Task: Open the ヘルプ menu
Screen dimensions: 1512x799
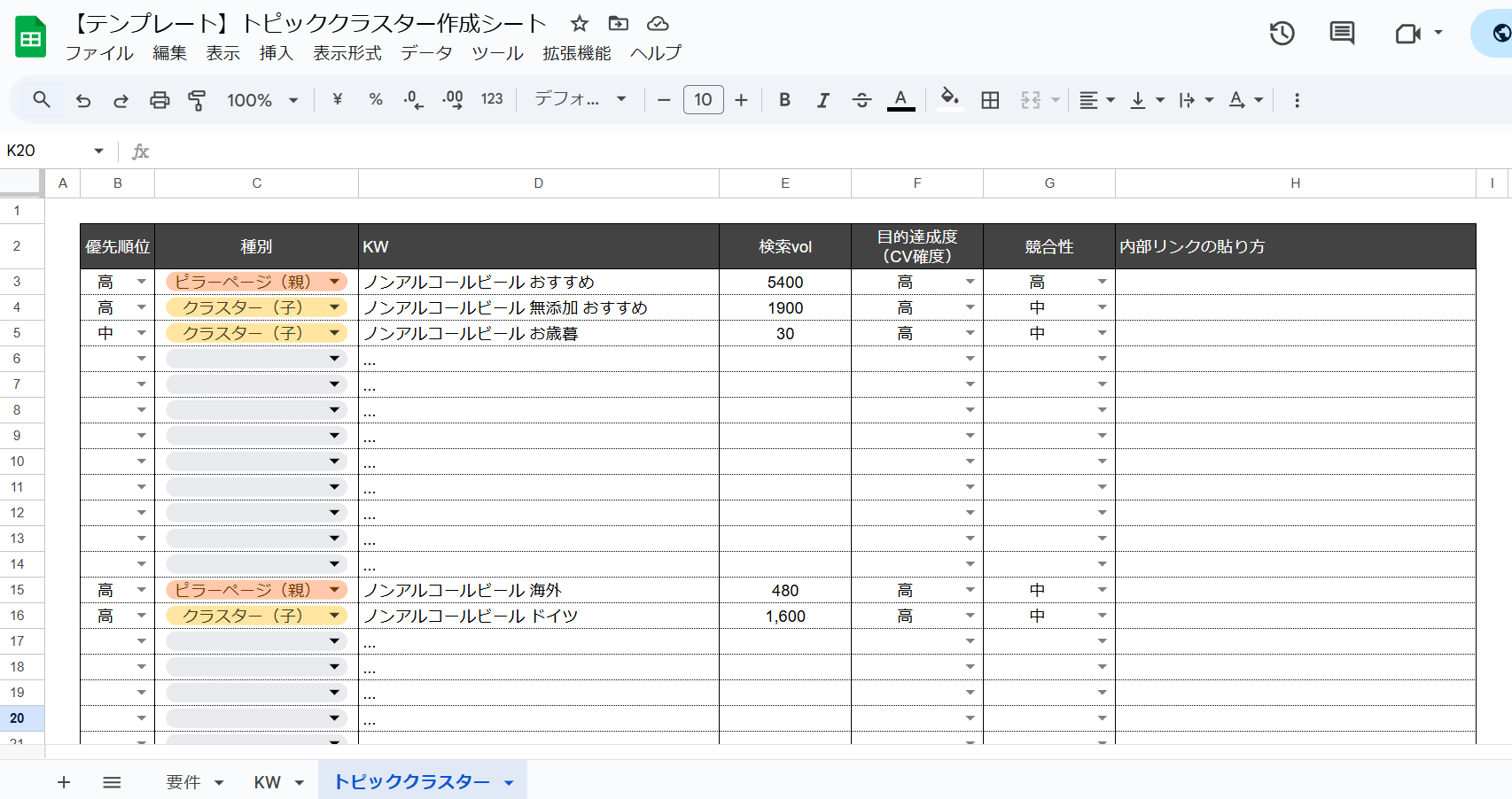Action: tap(656, 53)
